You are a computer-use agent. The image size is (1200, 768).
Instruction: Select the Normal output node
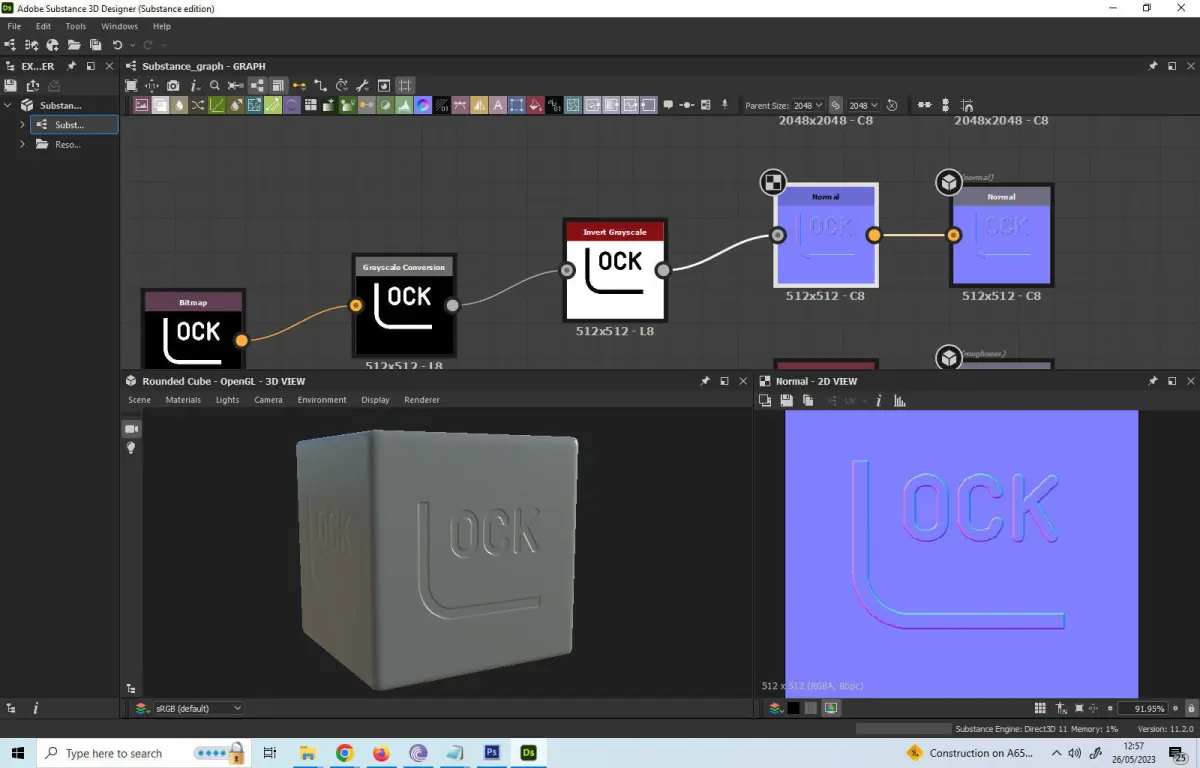click(1002, 236)
